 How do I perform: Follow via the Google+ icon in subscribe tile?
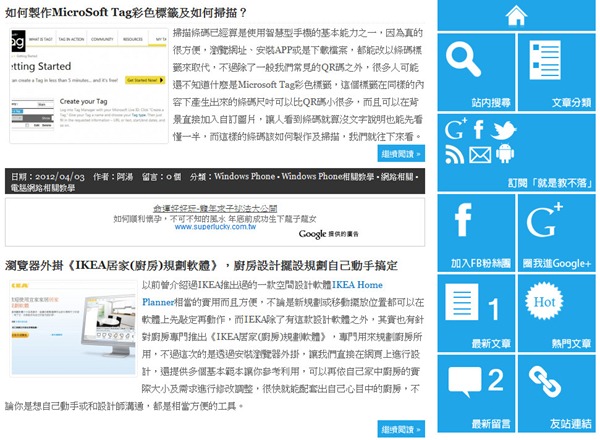[x=455, y=129]
